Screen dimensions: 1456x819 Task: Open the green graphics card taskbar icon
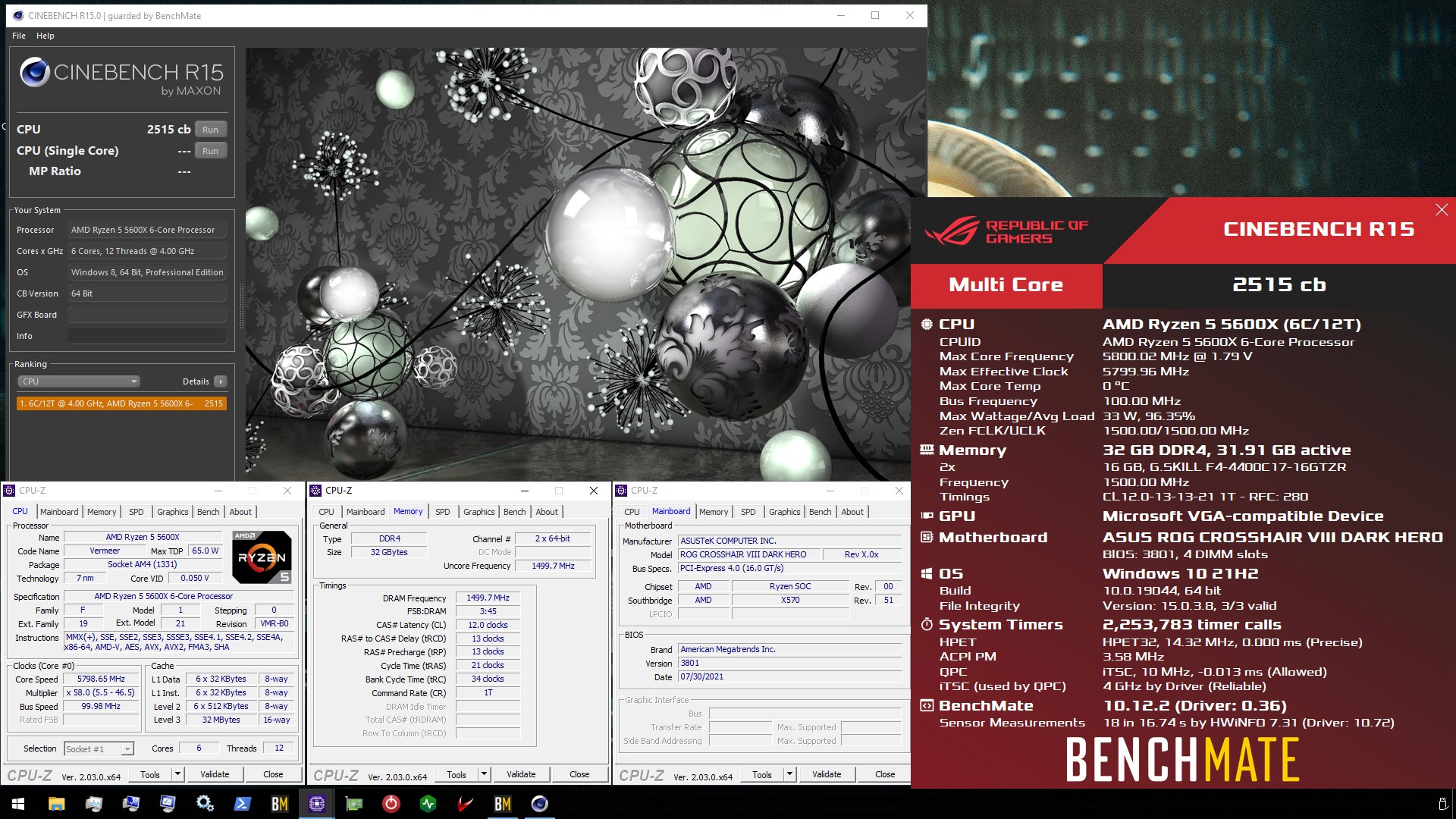[x=353, y=804]
